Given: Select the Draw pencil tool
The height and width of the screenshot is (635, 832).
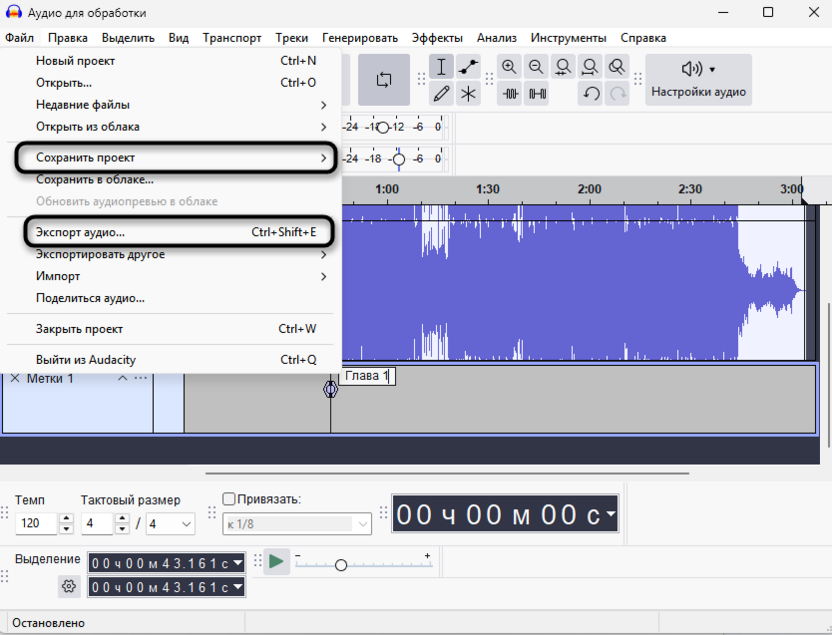Looking at the screenshot, I should click(442, 94).
